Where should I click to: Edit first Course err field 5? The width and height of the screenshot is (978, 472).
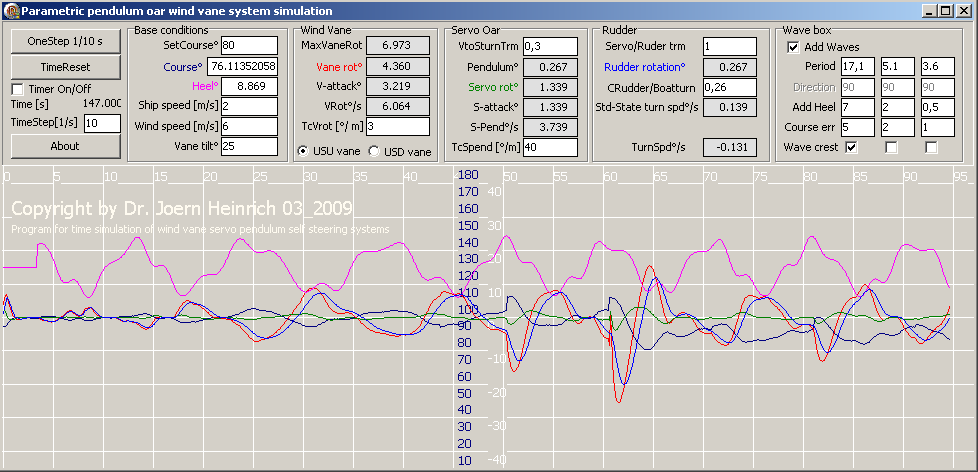coord(858,127)
